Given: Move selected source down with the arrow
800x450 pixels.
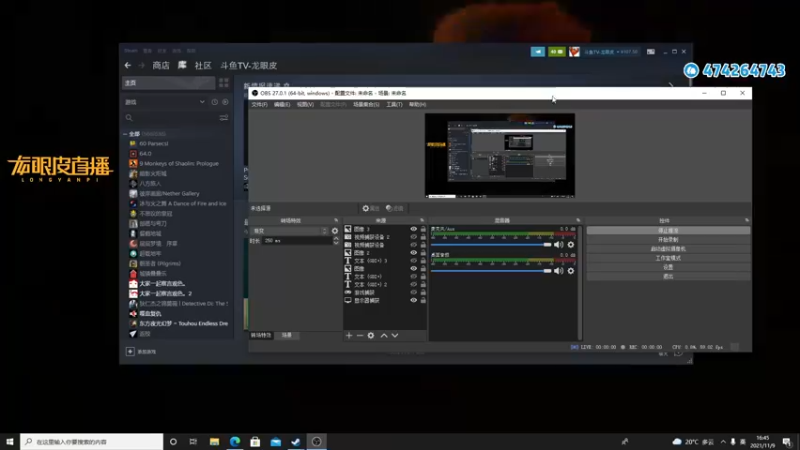Looking at the screenshot, I should tap(395, 335).
